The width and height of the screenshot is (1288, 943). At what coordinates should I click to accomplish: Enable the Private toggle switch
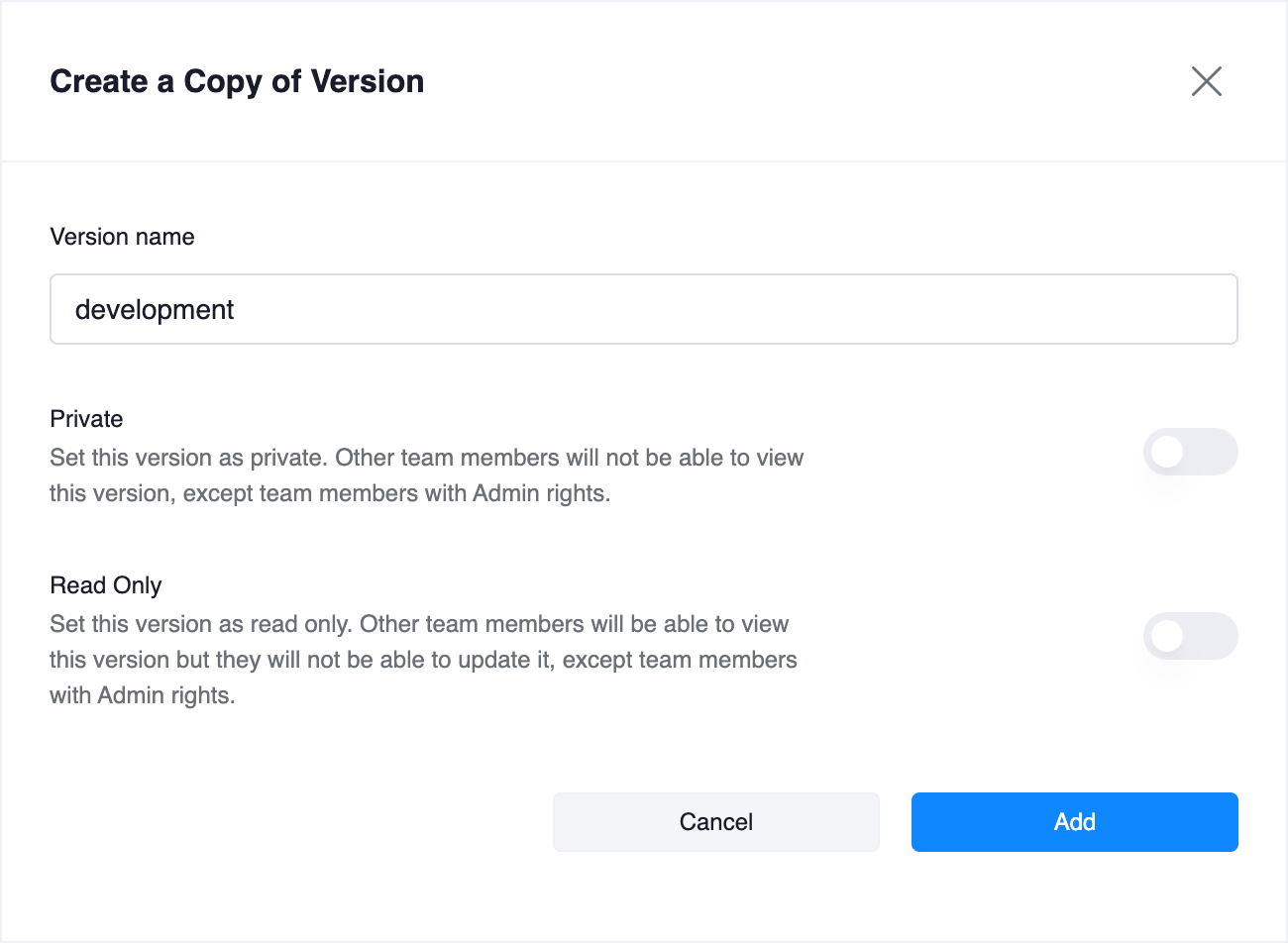[1190, 453]
